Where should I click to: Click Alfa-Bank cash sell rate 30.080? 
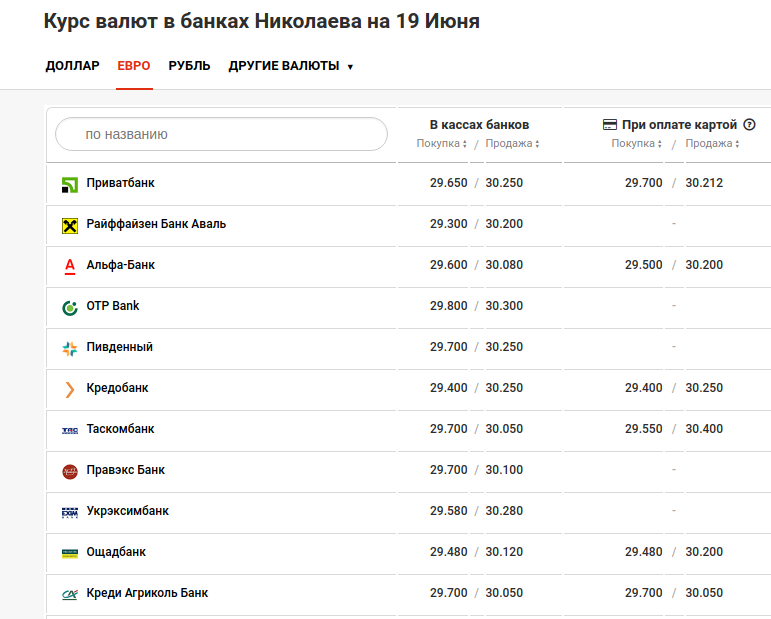pyautogui.click(x=504, y=265)
